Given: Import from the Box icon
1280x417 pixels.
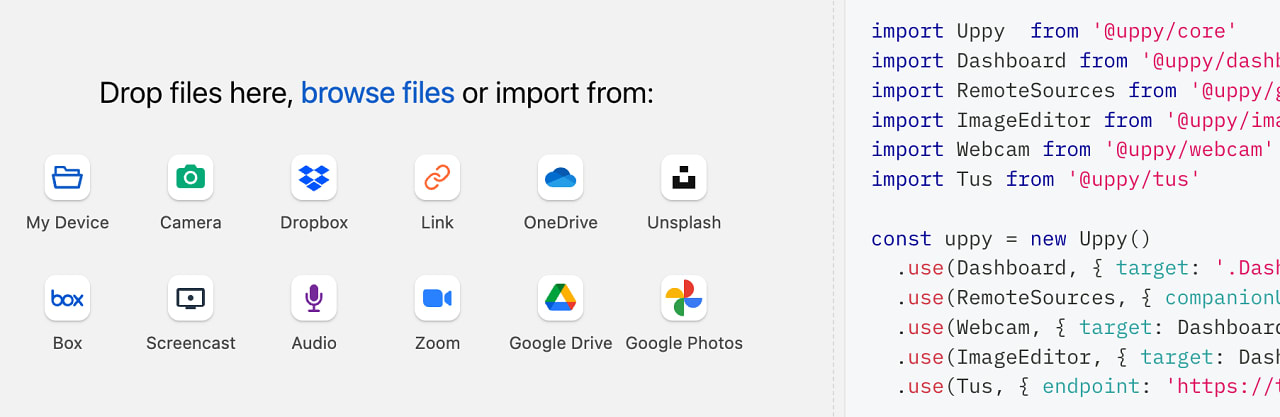Looking at the screenshot, I should point(67,298).
